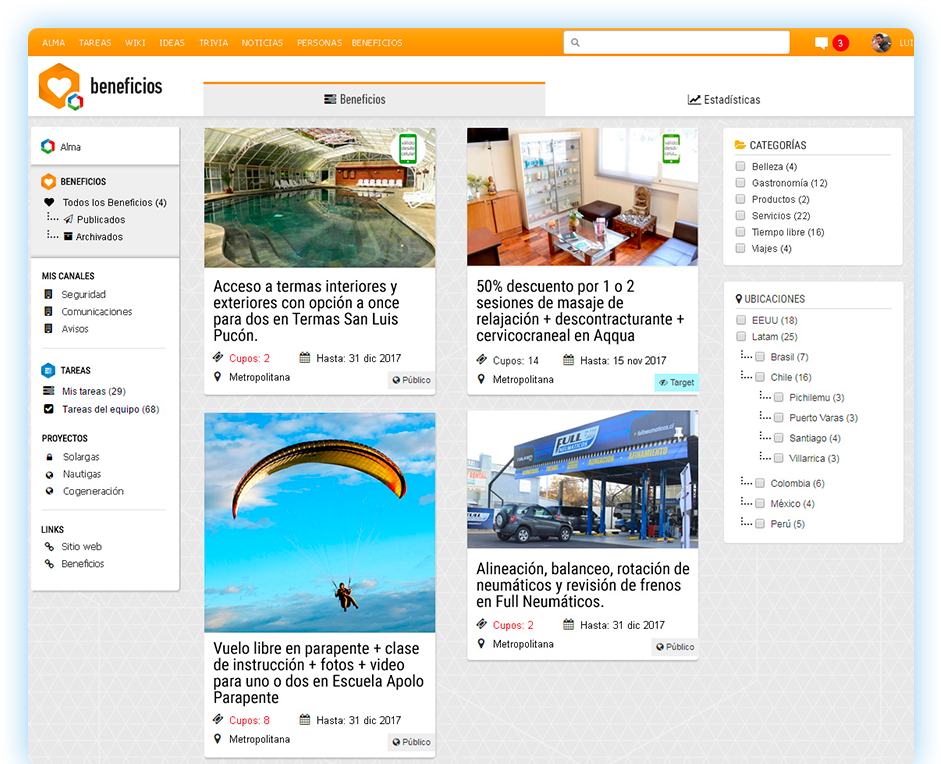This screenshot has height=764, width=941.
Task: Check the Puerto Varas location checkbox
Action: 778,418
